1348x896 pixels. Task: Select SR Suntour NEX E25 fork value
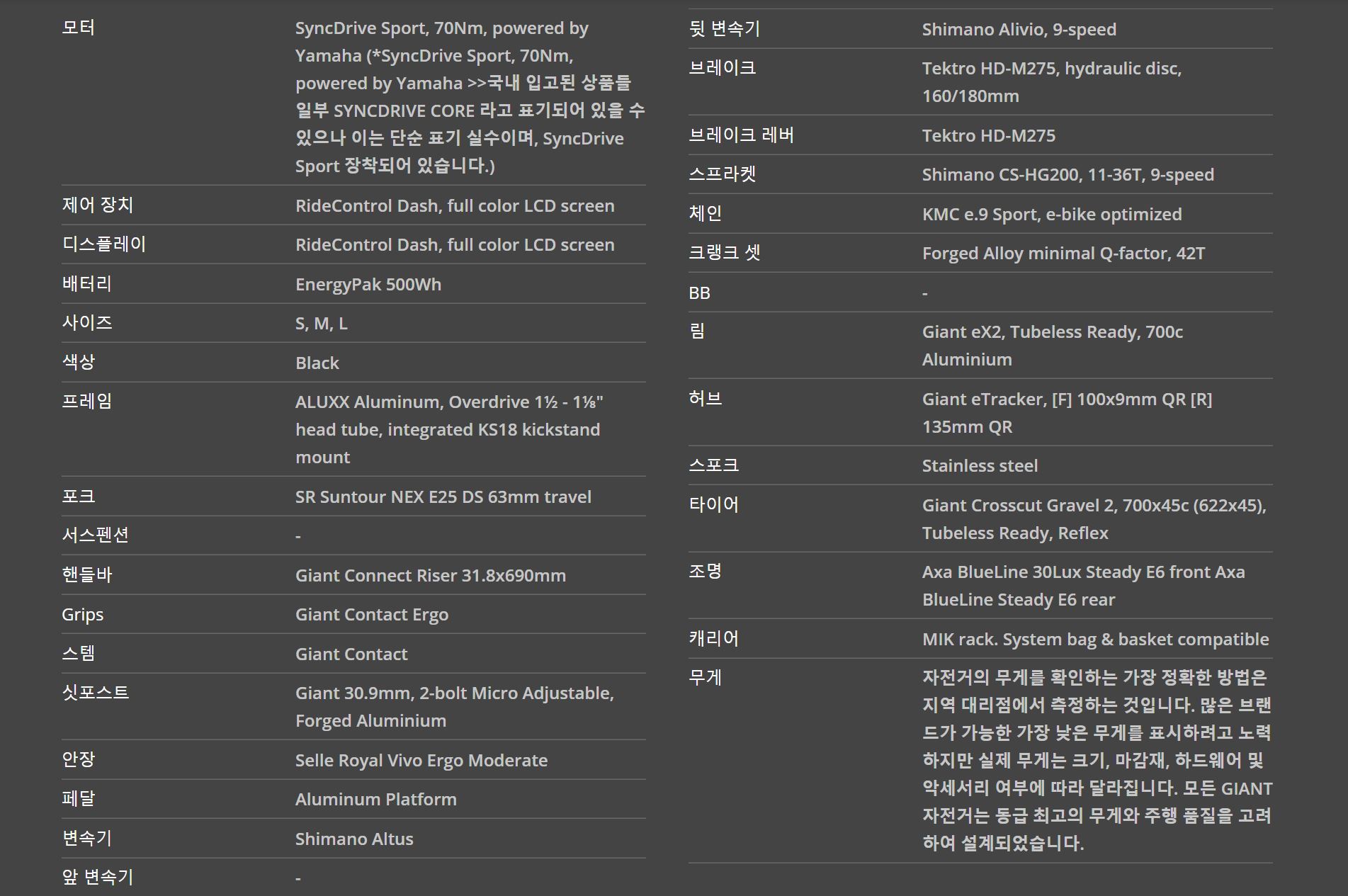[x=443, y=497]
